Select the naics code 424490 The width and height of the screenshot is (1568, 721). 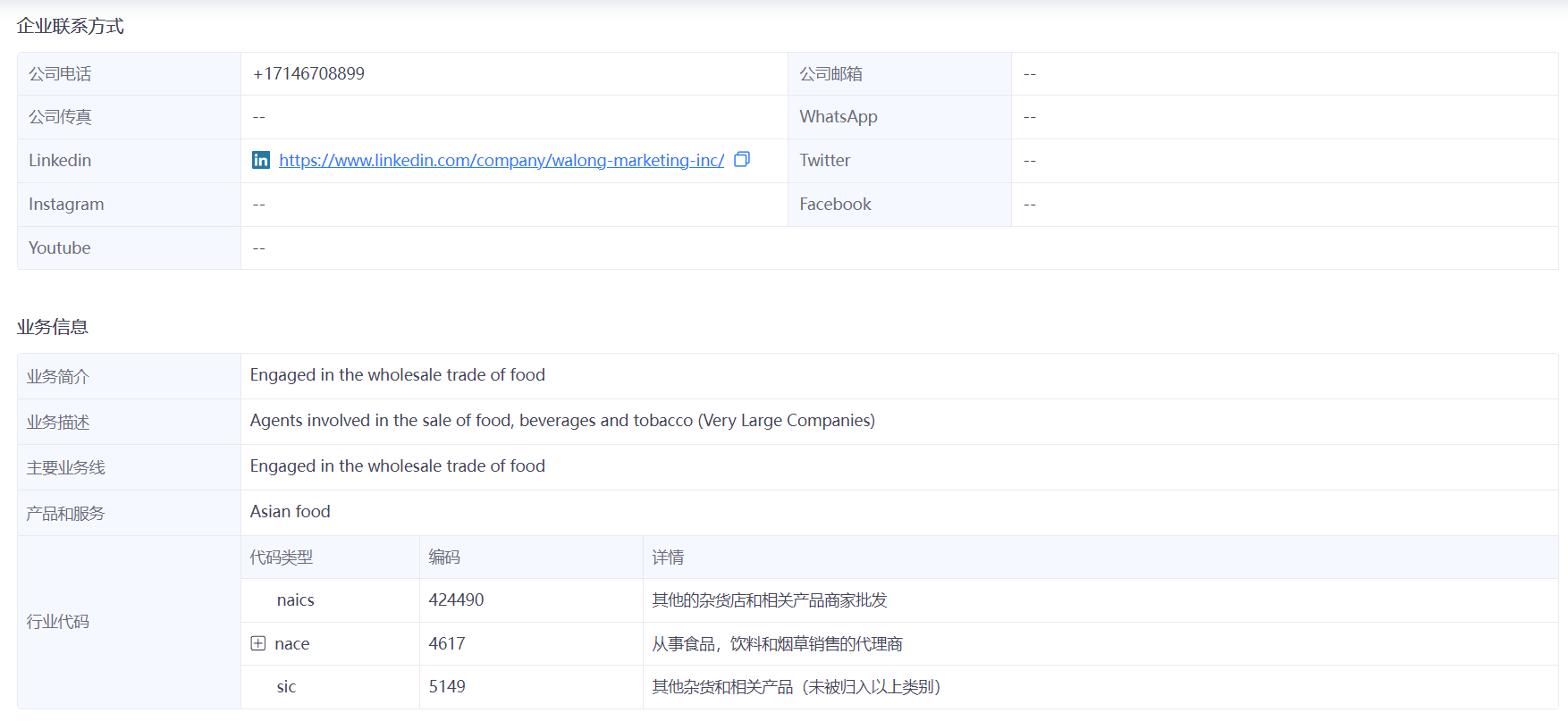pyautogui.click(x=456, y=599)
